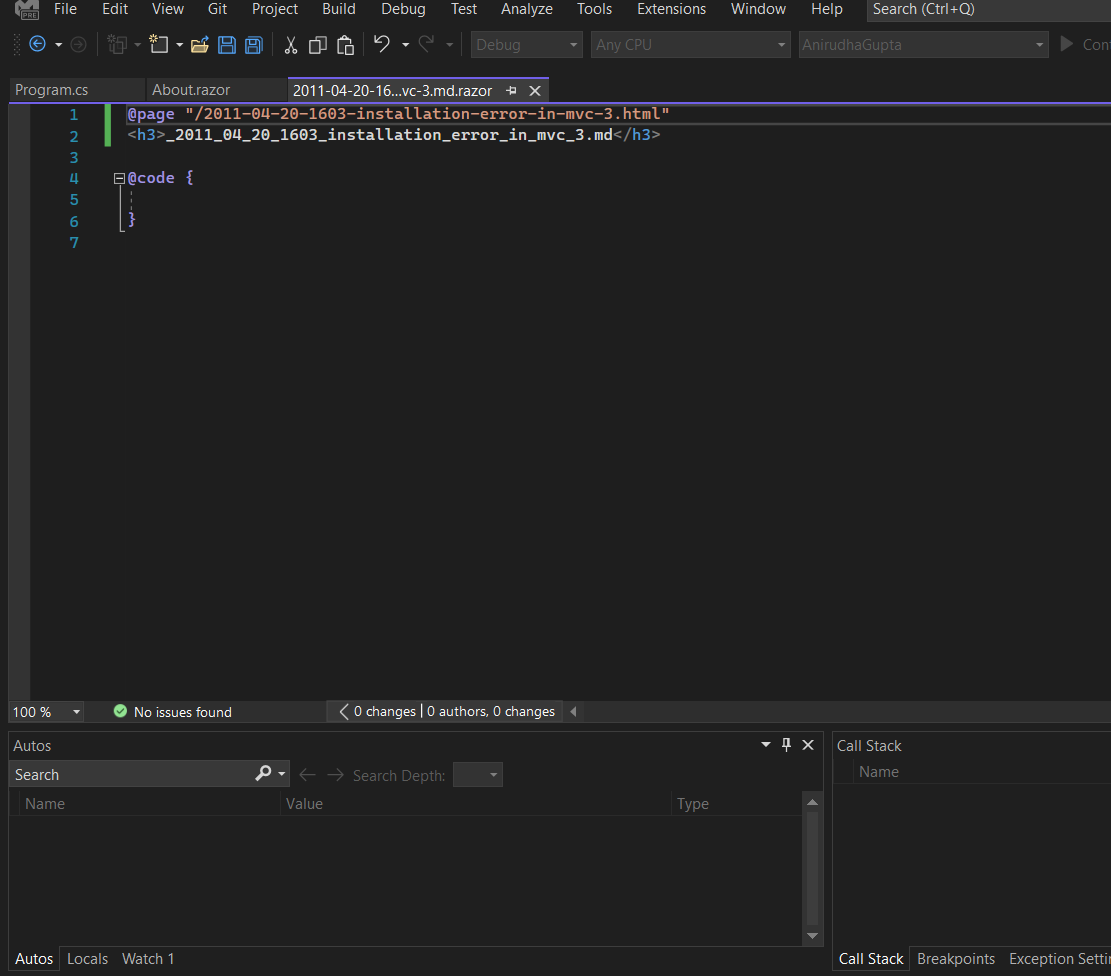The width and height of the screenshot is (1111, 976).
Task: Click the green Start debugging arrow
Action: (x=1065, y=44)
